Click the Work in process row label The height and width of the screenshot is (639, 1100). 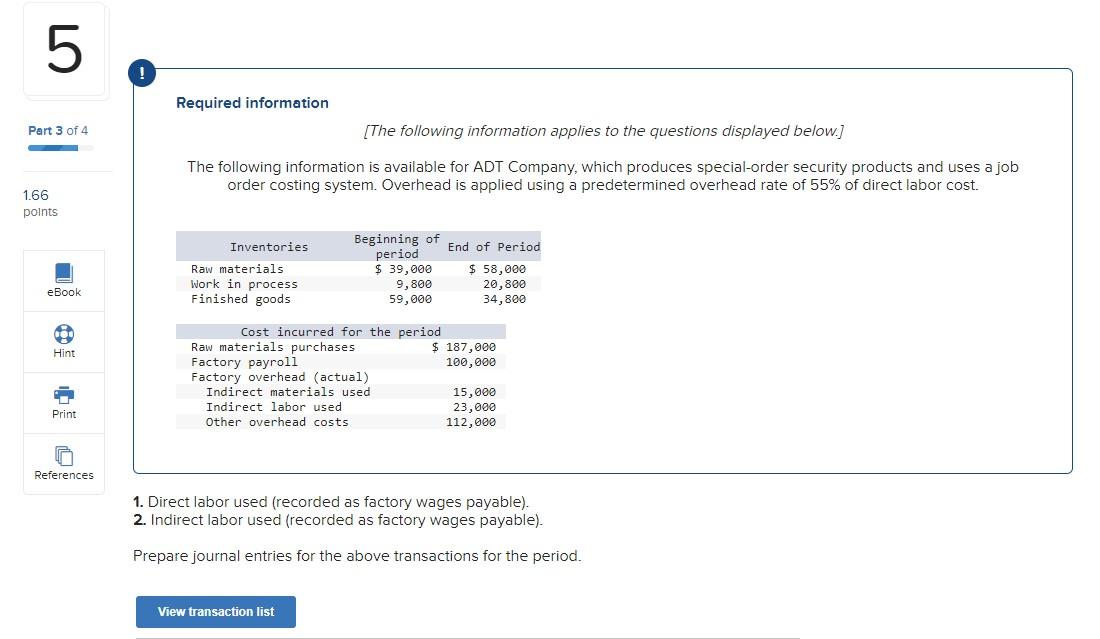pos(244,284)
